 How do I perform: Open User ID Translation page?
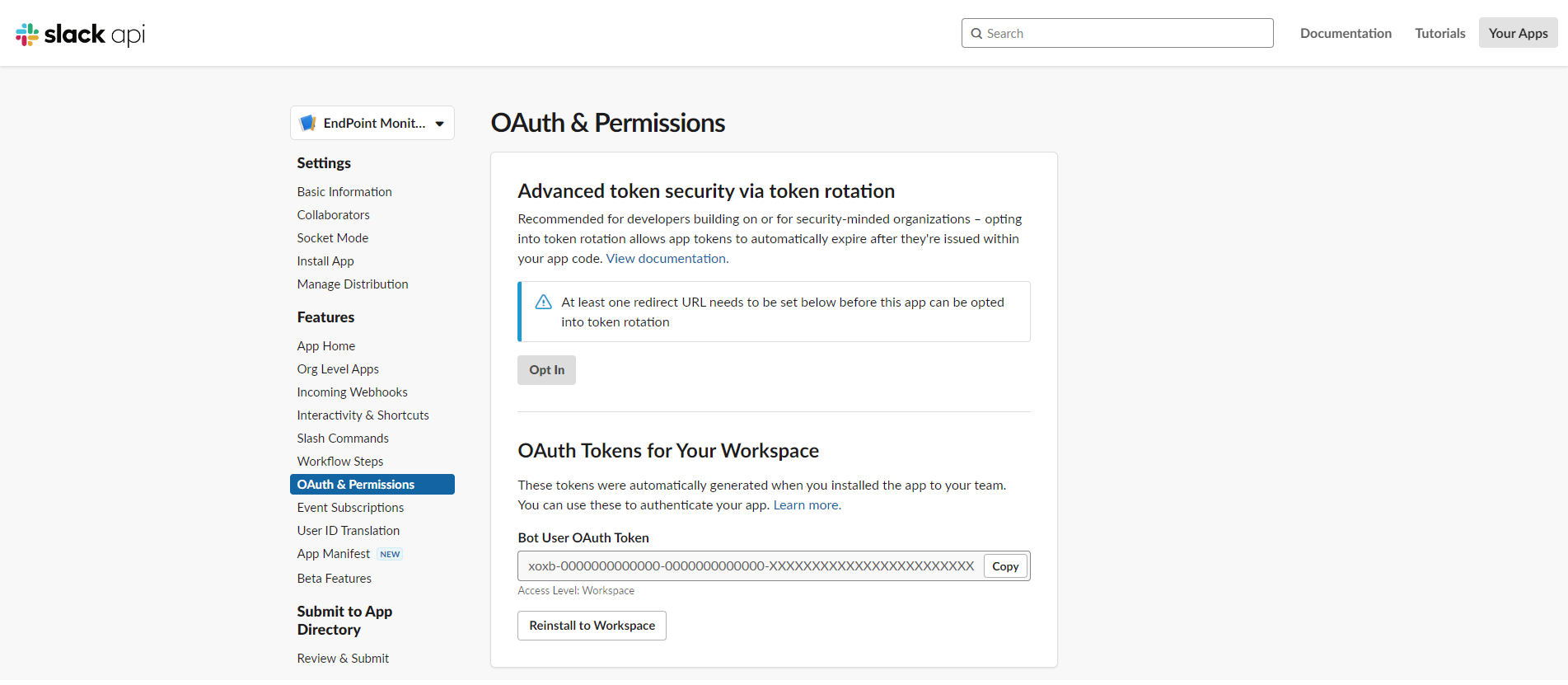point(349,531)
